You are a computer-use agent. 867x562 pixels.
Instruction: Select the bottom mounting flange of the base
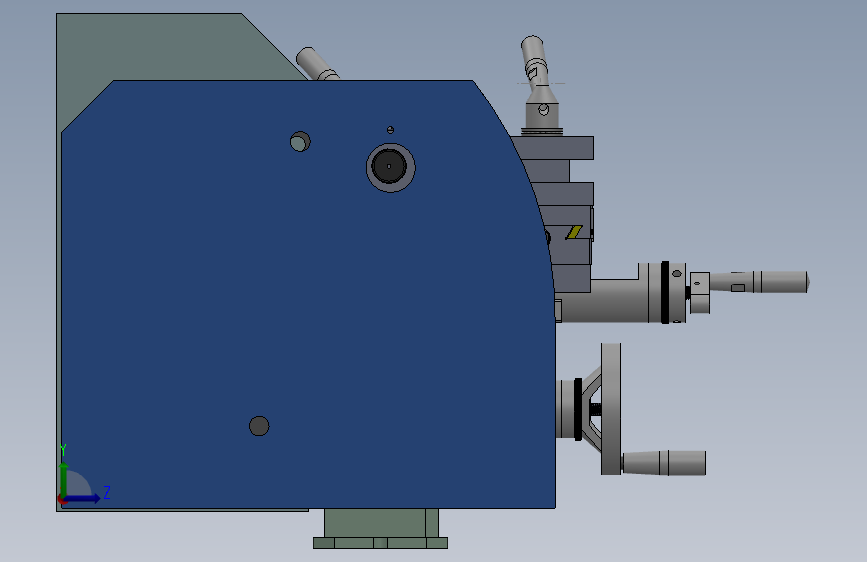(380, 543)
